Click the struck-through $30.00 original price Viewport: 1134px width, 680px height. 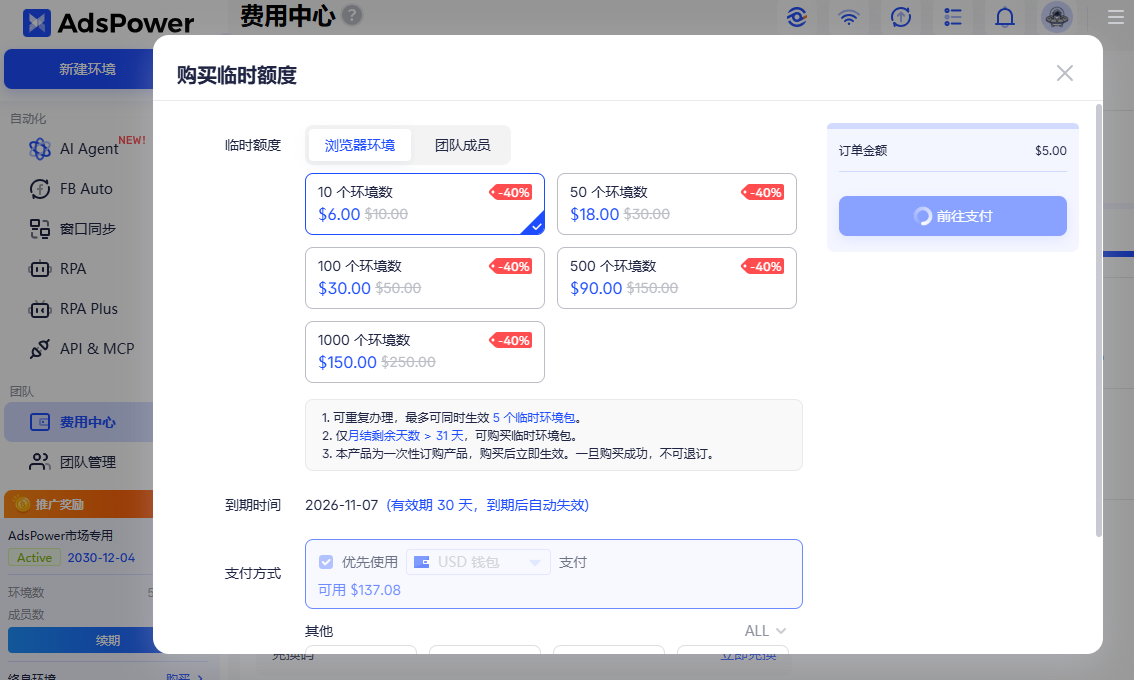pos(647,214)
